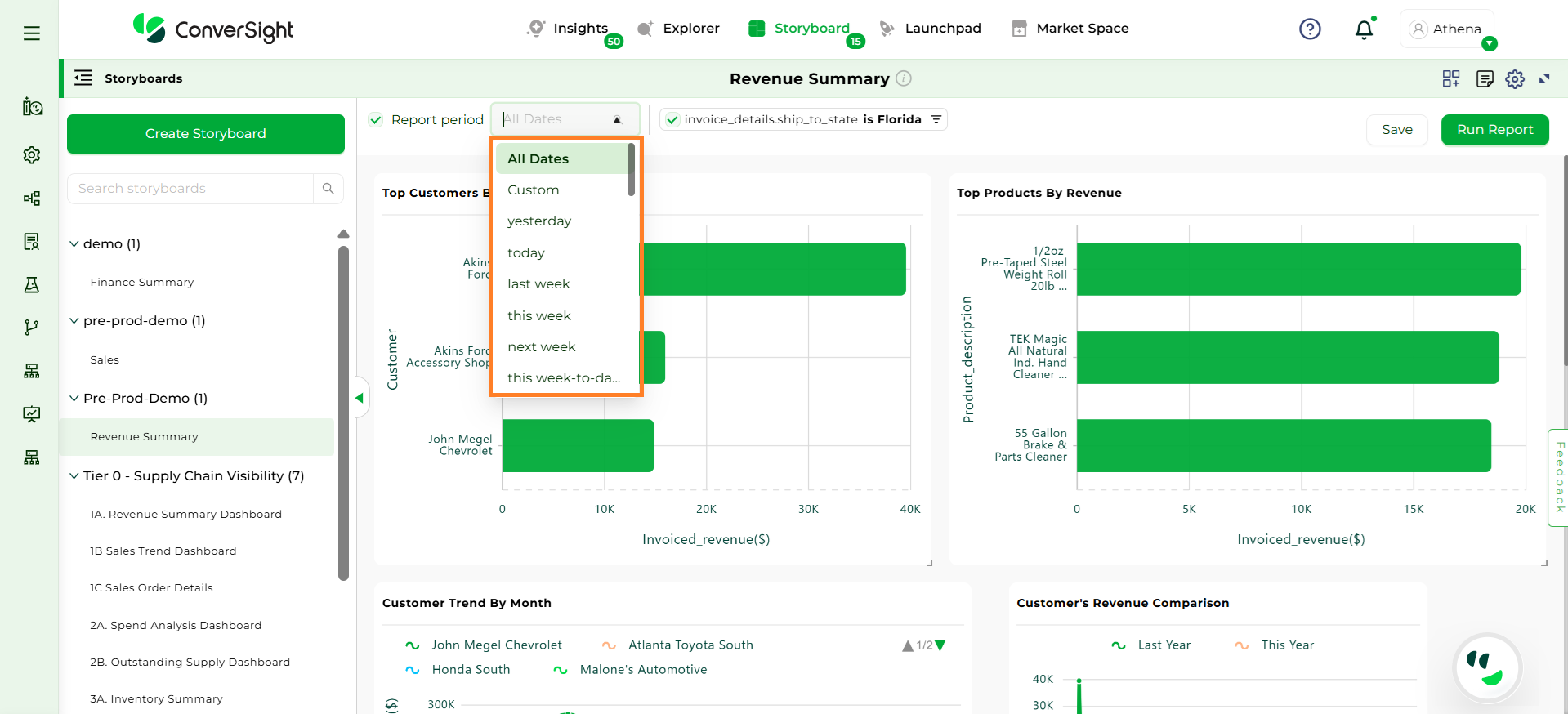Select 'last week' from date dropdown
1568x714 pixels.
tap(538, 284)
